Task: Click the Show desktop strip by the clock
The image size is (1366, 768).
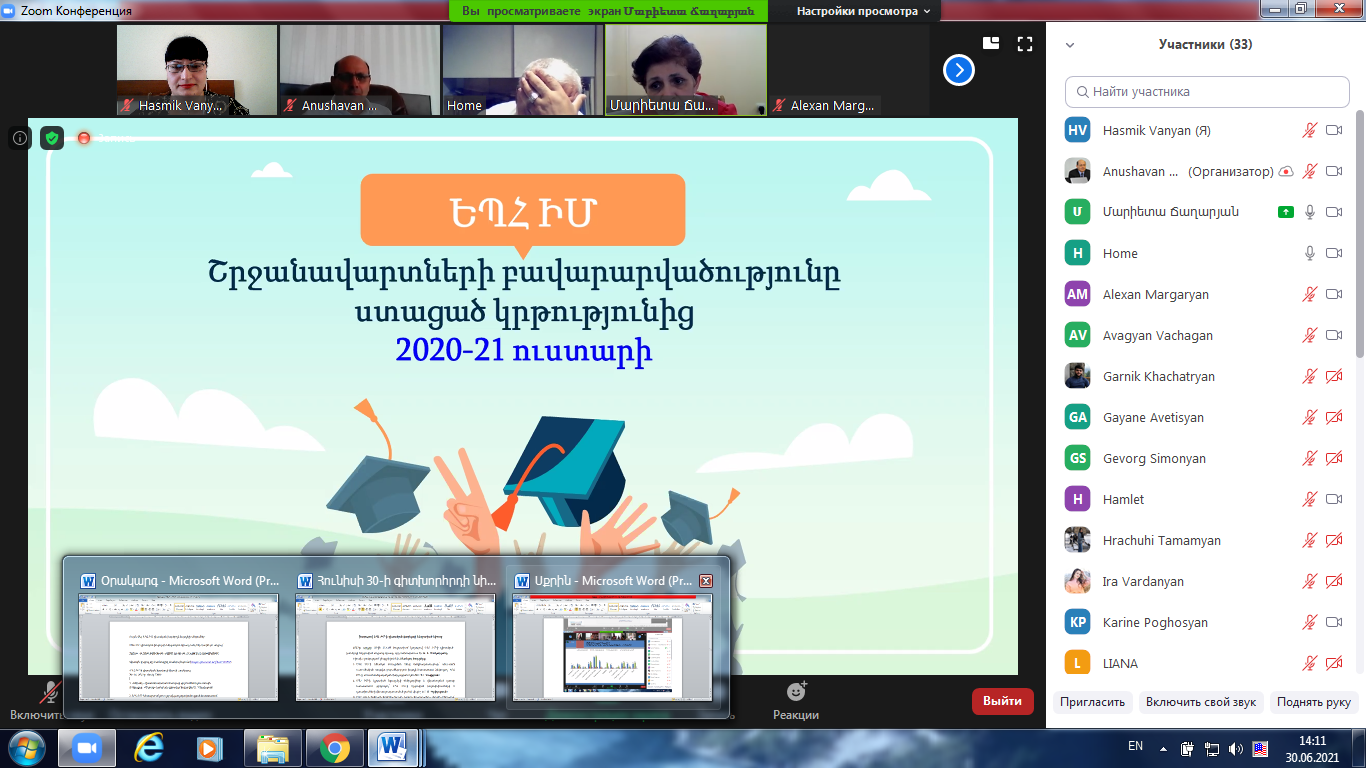Action: (1359, 748)
